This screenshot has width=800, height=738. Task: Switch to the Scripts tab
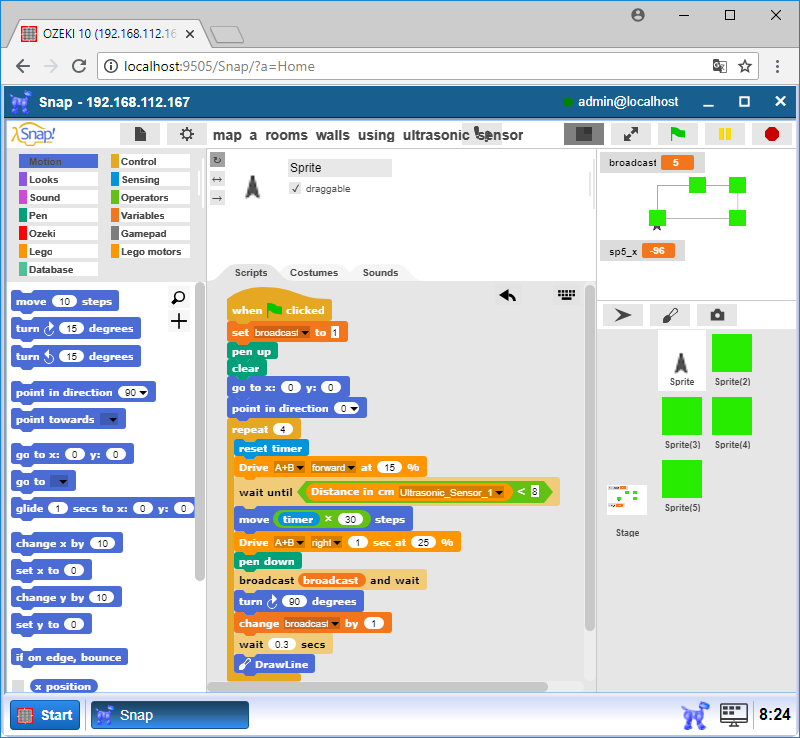251,273
